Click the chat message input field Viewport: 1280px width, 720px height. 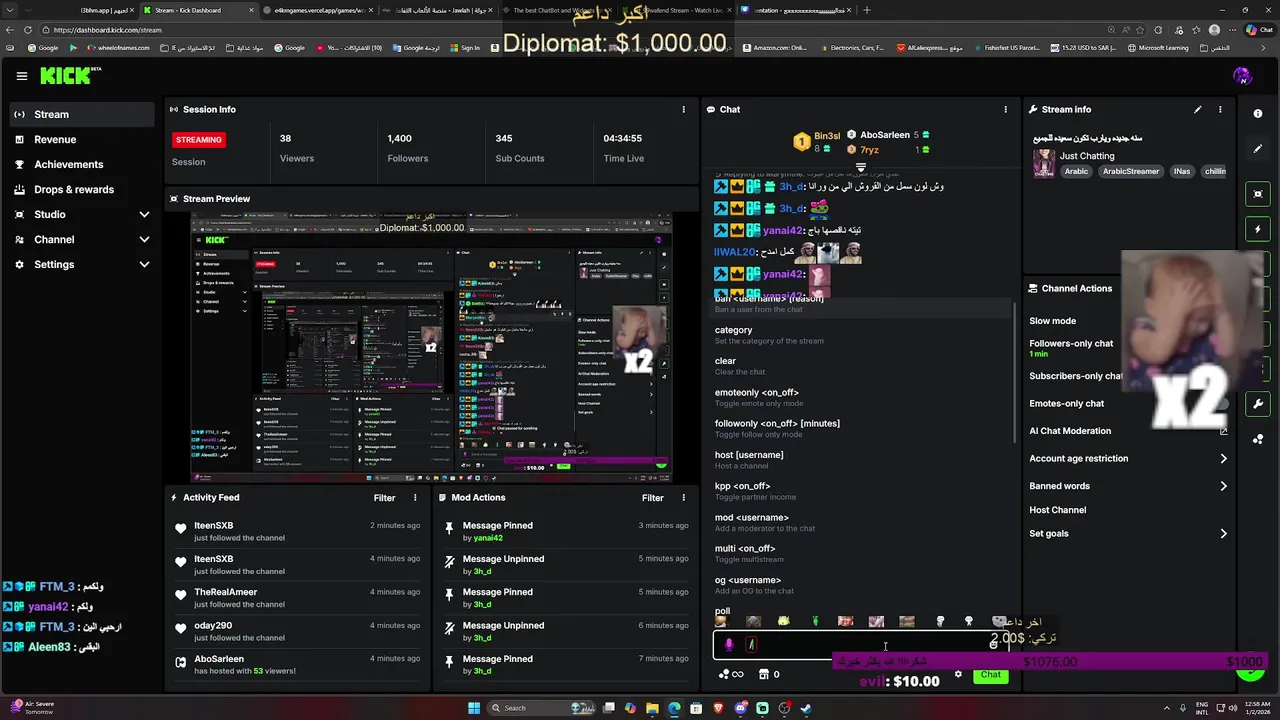pos(860,645)
